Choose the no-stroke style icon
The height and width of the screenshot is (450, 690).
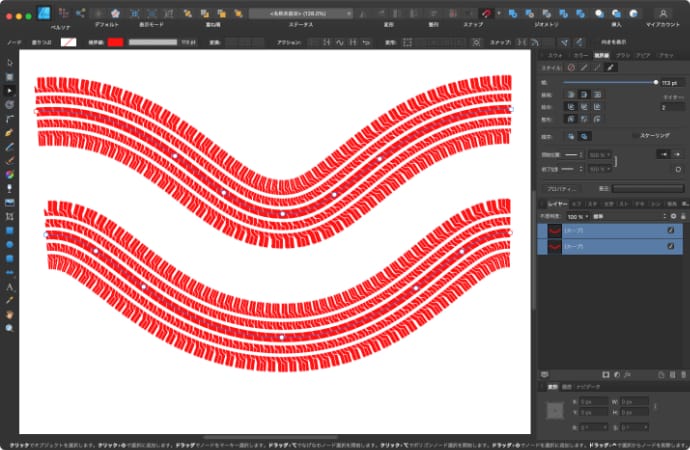tap(571, 67)
